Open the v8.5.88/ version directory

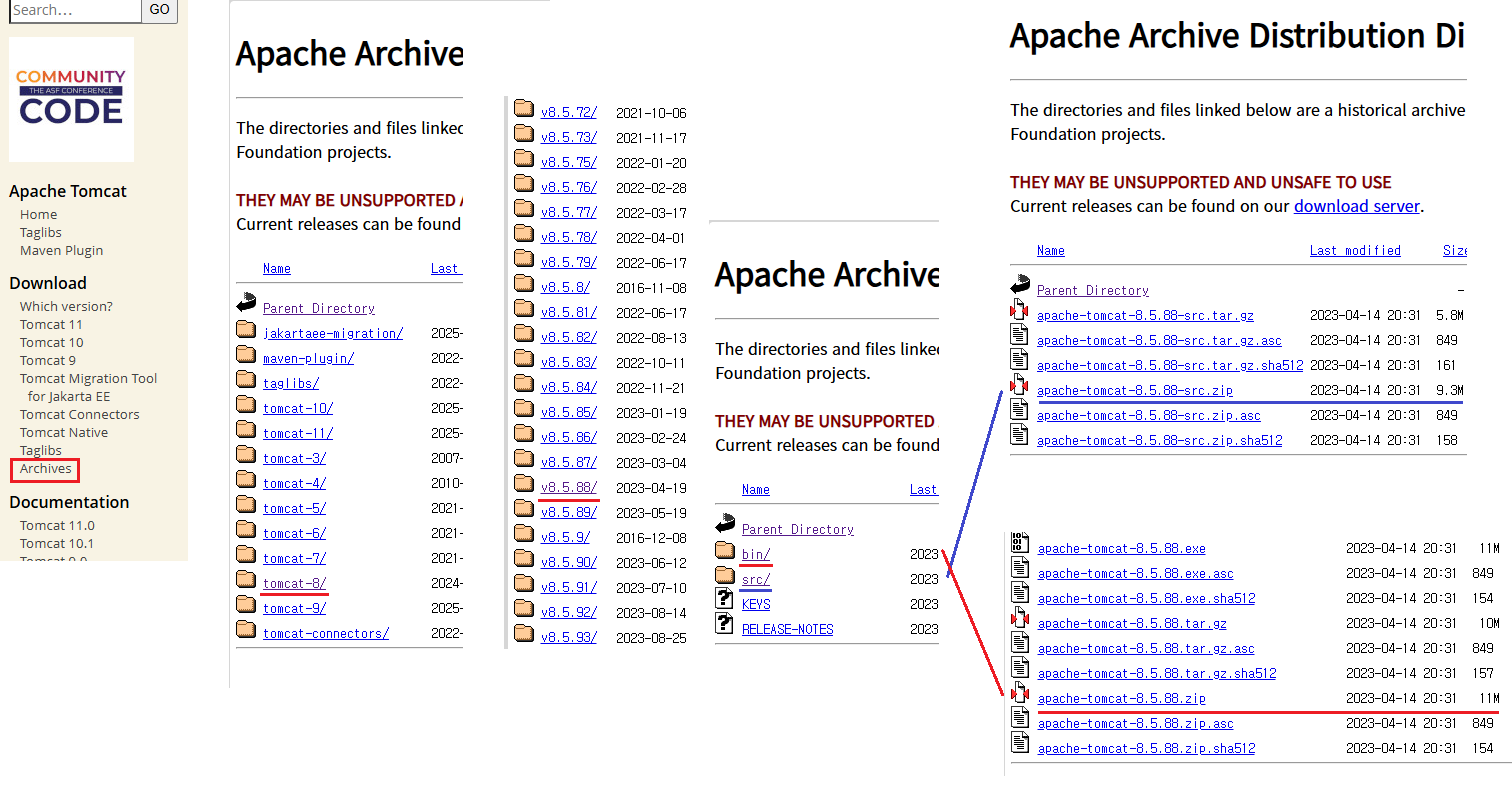[569, 488]
